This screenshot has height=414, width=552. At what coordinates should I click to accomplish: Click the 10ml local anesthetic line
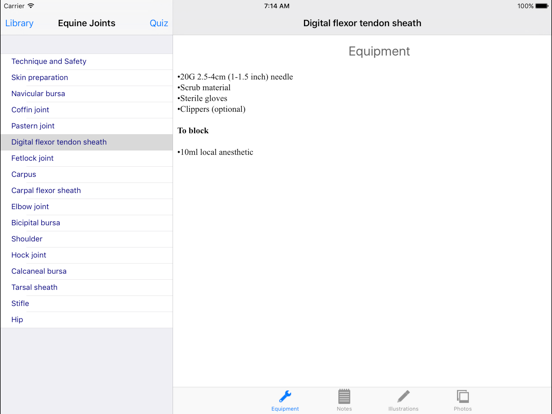click(215, 152)
